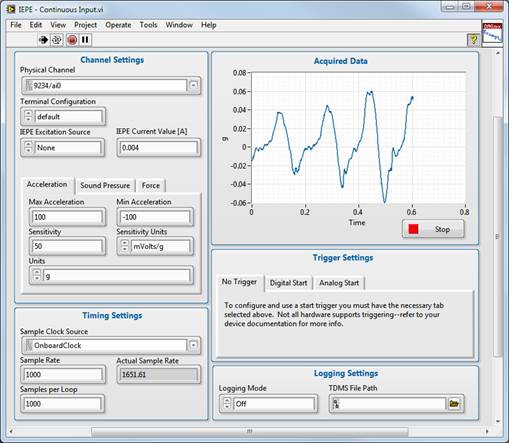Click the Sample Rate input field
Screen dimensions: 509x443
[x=62, y=375]
